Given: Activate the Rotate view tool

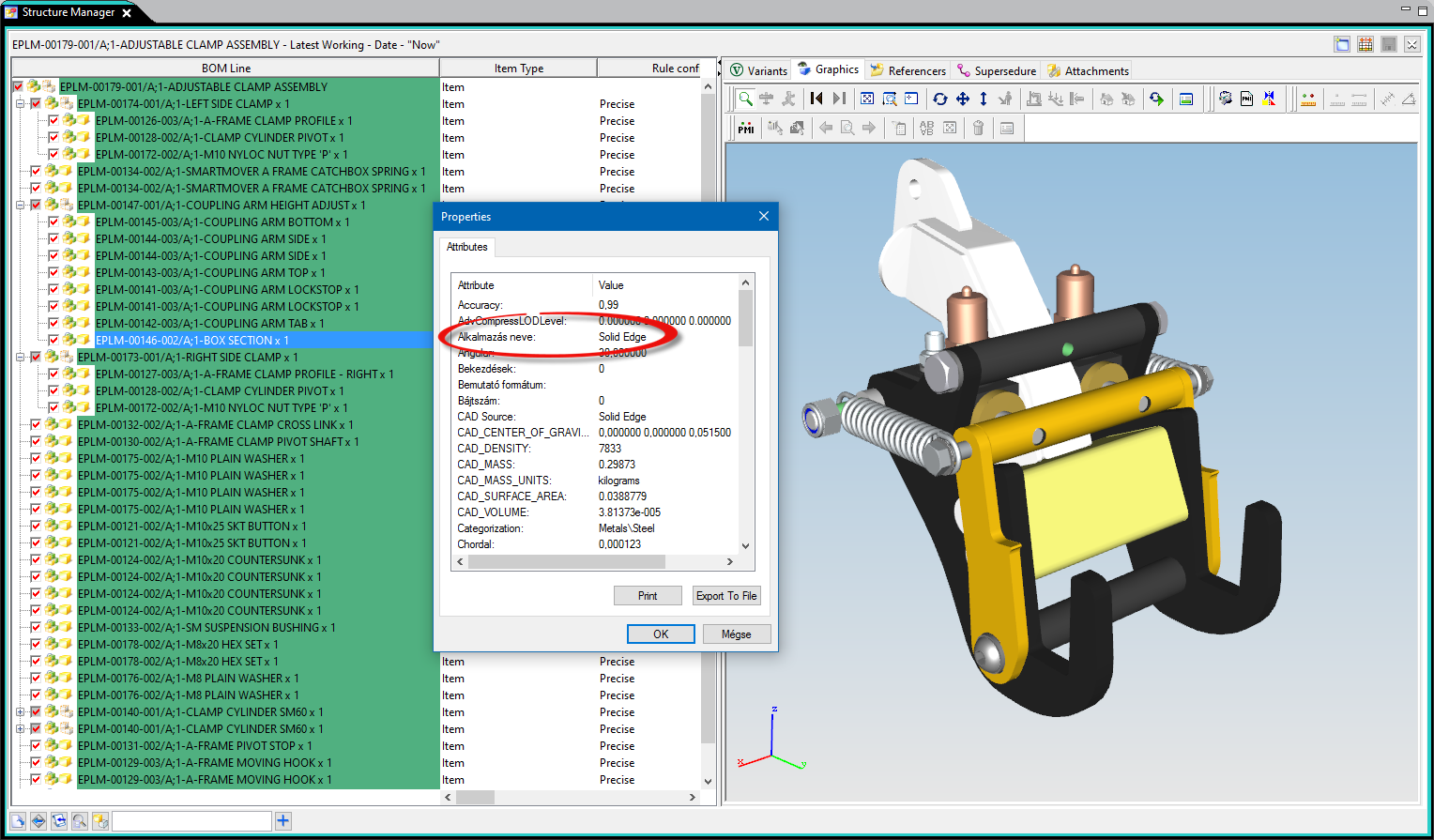Looking at the screenshot, I should [x=941, y=99].
